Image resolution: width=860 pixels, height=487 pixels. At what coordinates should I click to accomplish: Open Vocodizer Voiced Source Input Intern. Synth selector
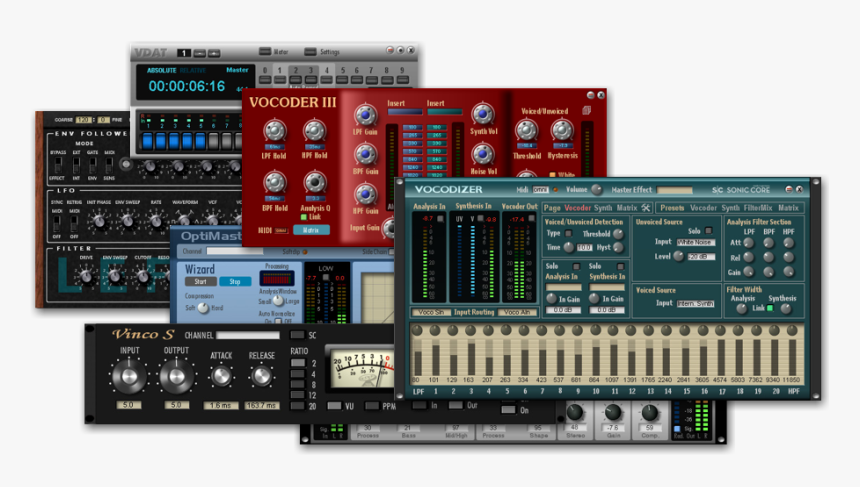coord(695,303)
